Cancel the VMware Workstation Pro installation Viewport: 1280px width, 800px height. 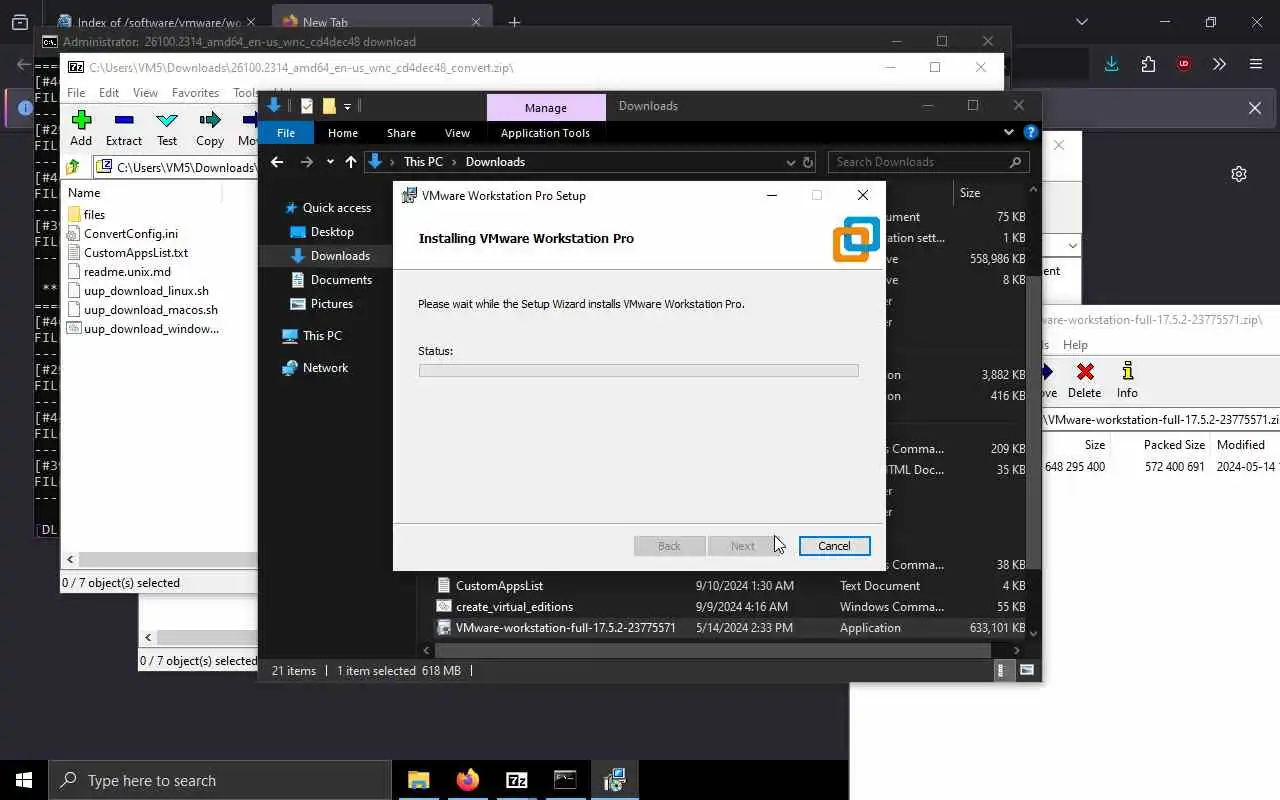coord(834,546)
